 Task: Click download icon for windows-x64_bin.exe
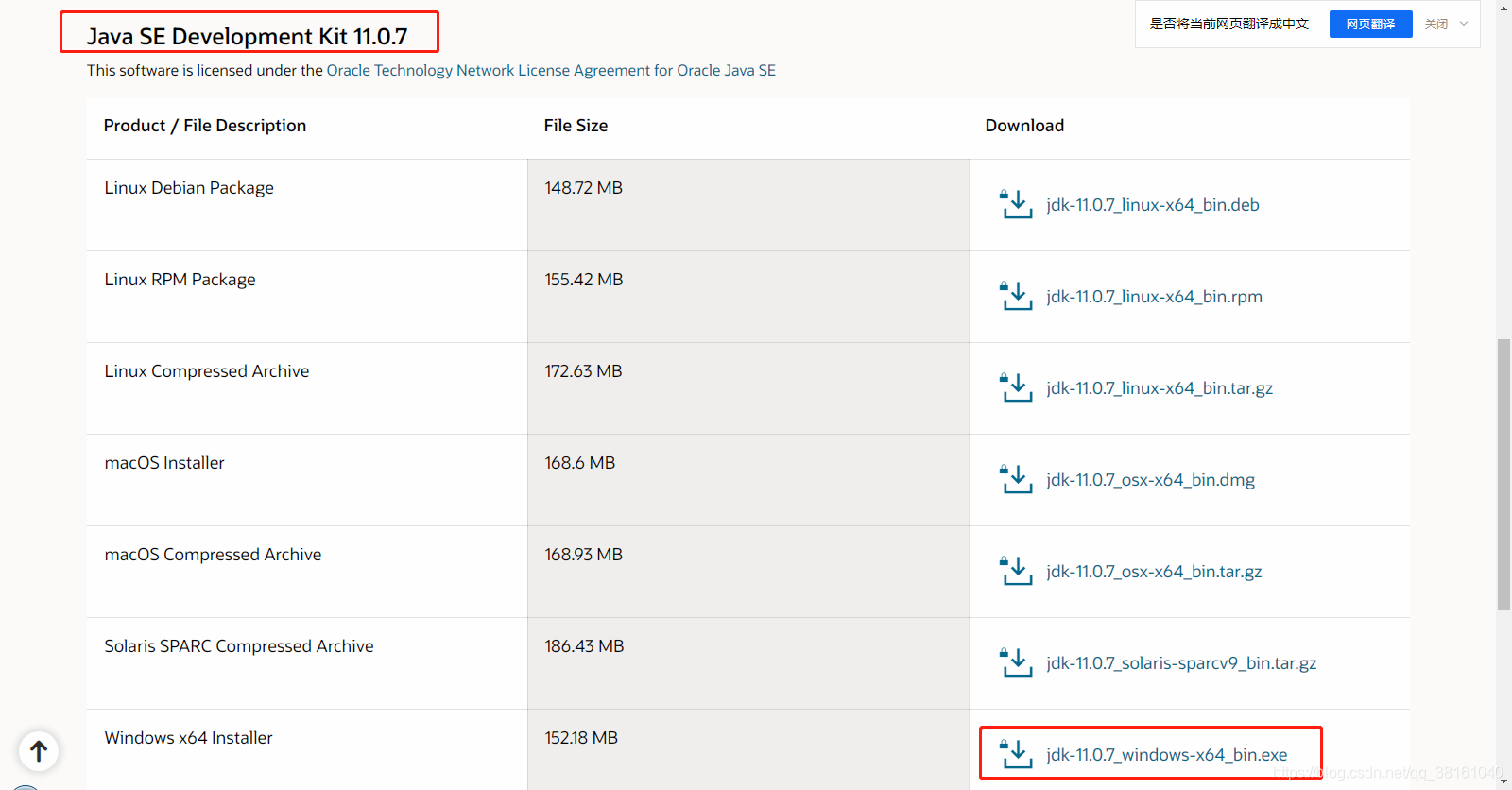tap(1016, 754)
